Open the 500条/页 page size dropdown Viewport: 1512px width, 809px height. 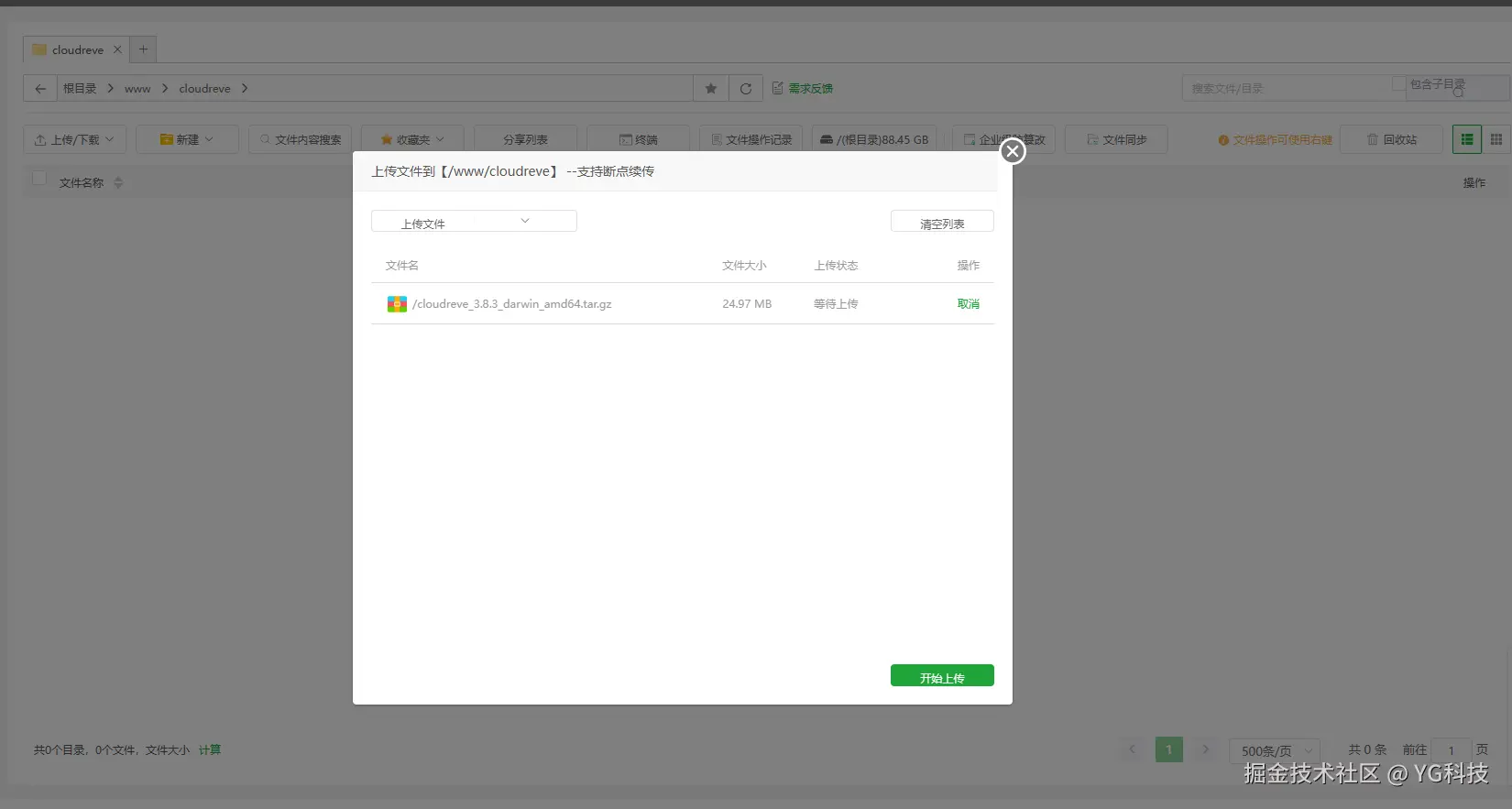pos(1275,750)
